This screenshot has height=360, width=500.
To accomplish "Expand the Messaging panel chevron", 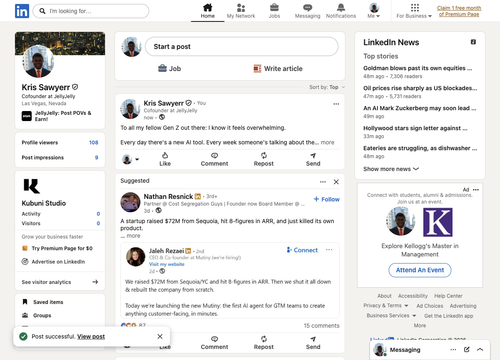I will [x=480, y=349].
